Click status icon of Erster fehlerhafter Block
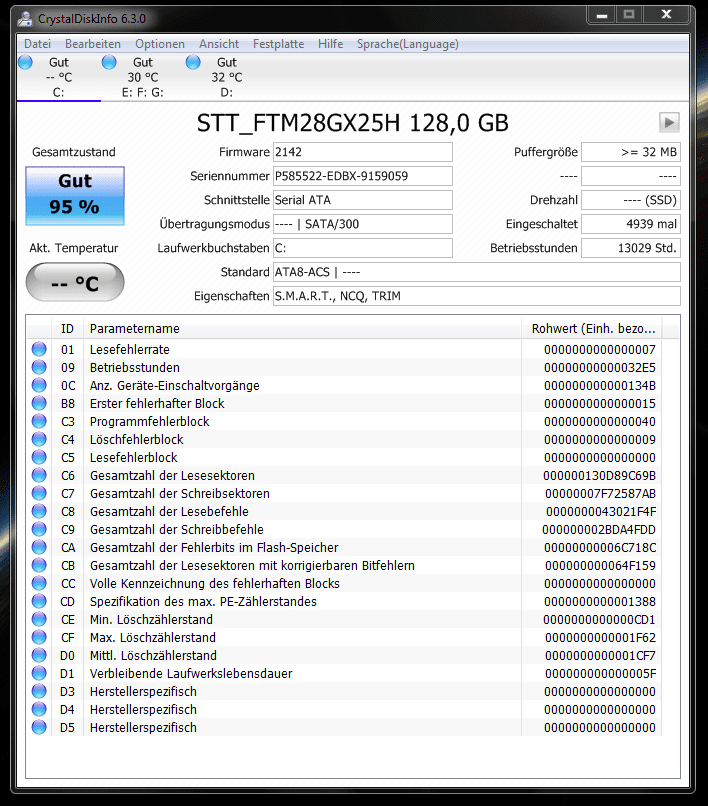This screenshot has height=806, width=708. click(39, 404)
